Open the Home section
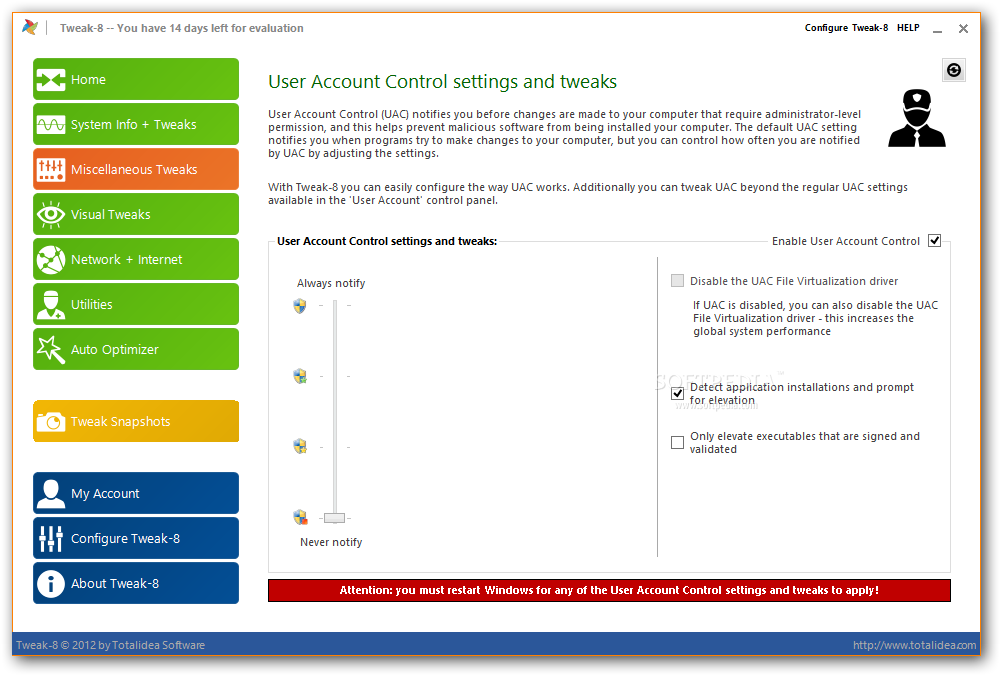 [136, 79]
